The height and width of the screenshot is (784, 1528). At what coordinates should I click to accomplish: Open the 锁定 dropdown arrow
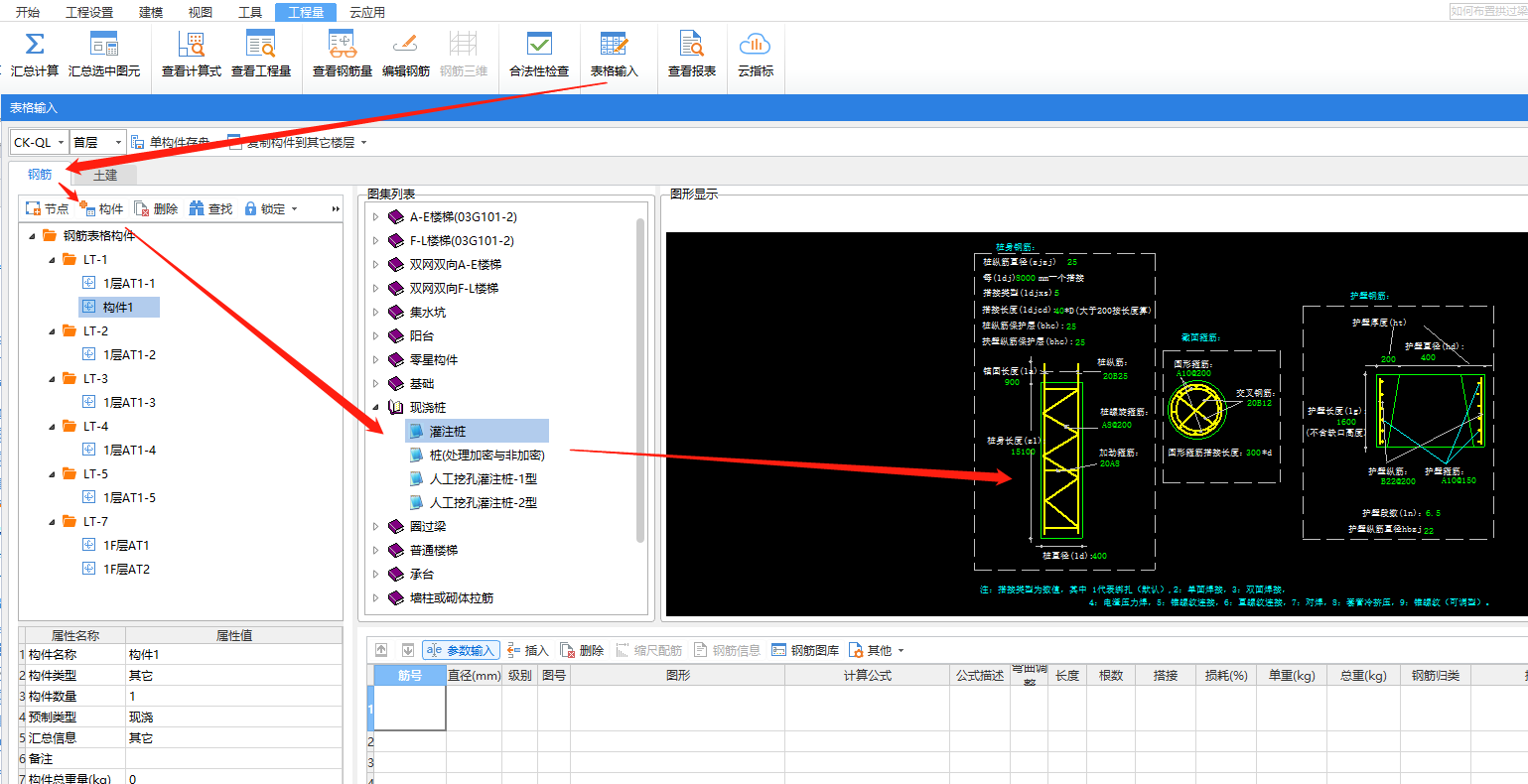(296, 209)
